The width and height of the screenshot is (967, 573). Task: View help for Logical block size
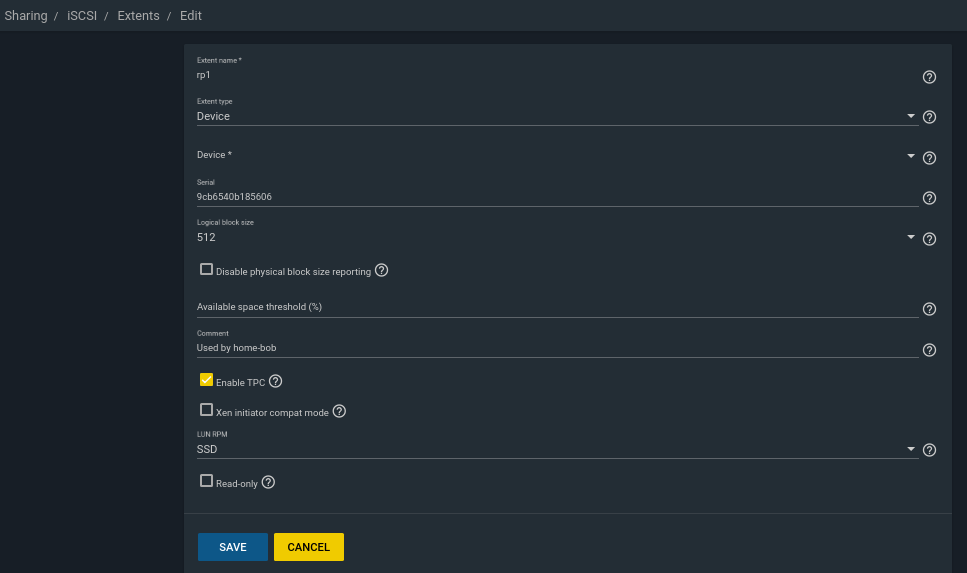[929, 239]
